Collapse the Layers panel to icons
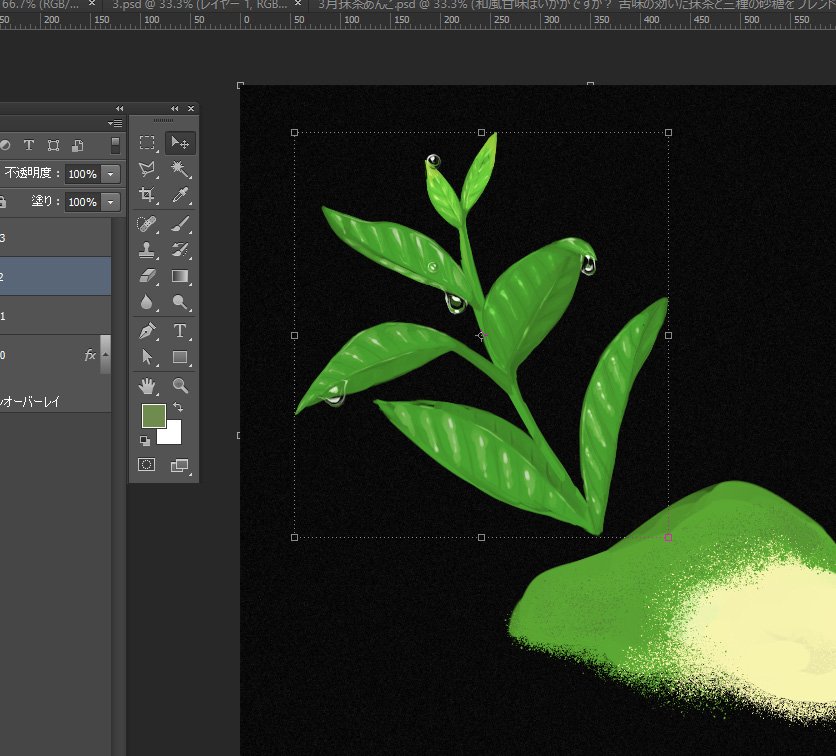This screenshot has height=756, width=836. click(119, 108)
